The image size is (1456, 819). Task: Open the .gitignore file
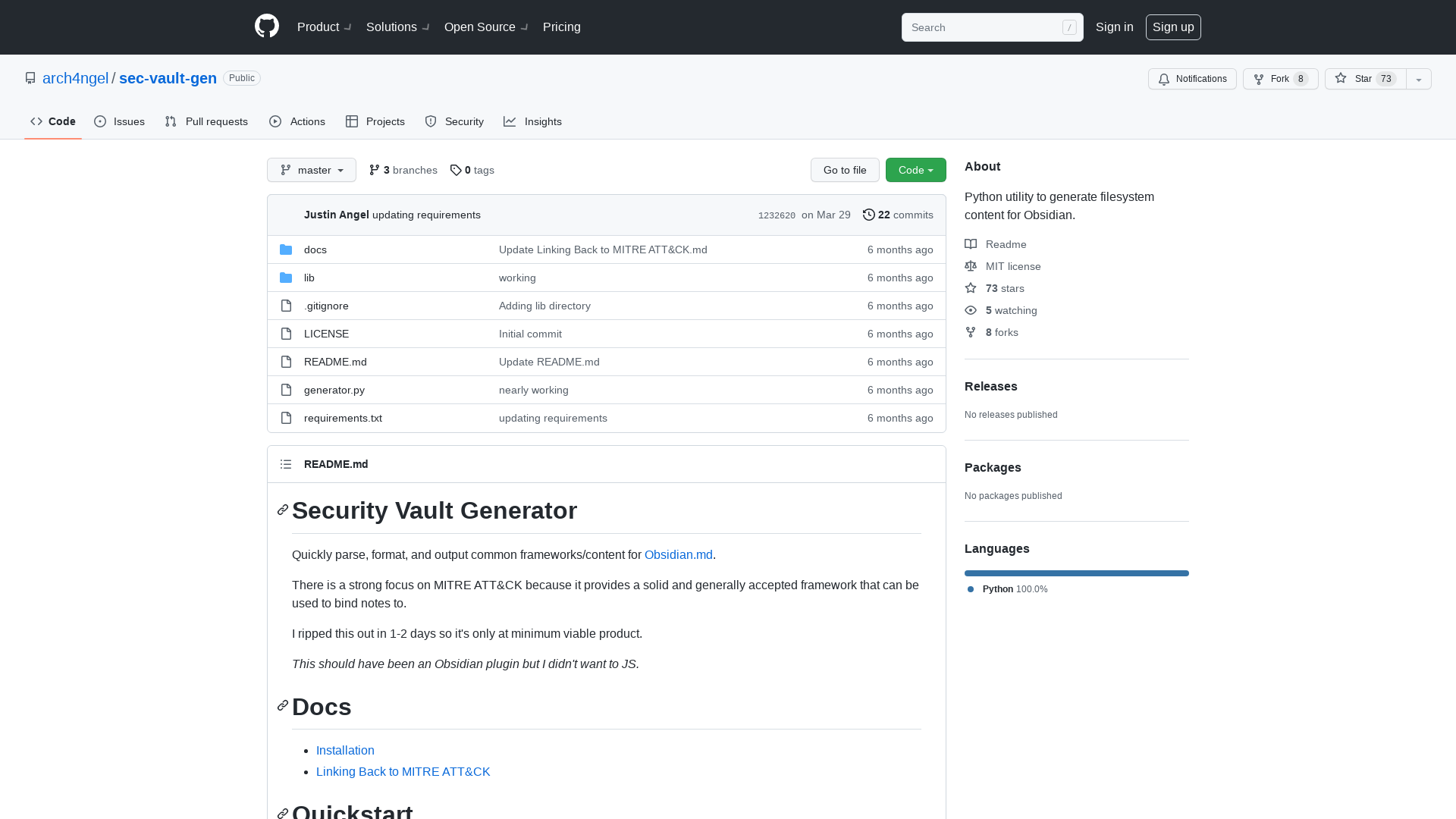coord(326,306)
